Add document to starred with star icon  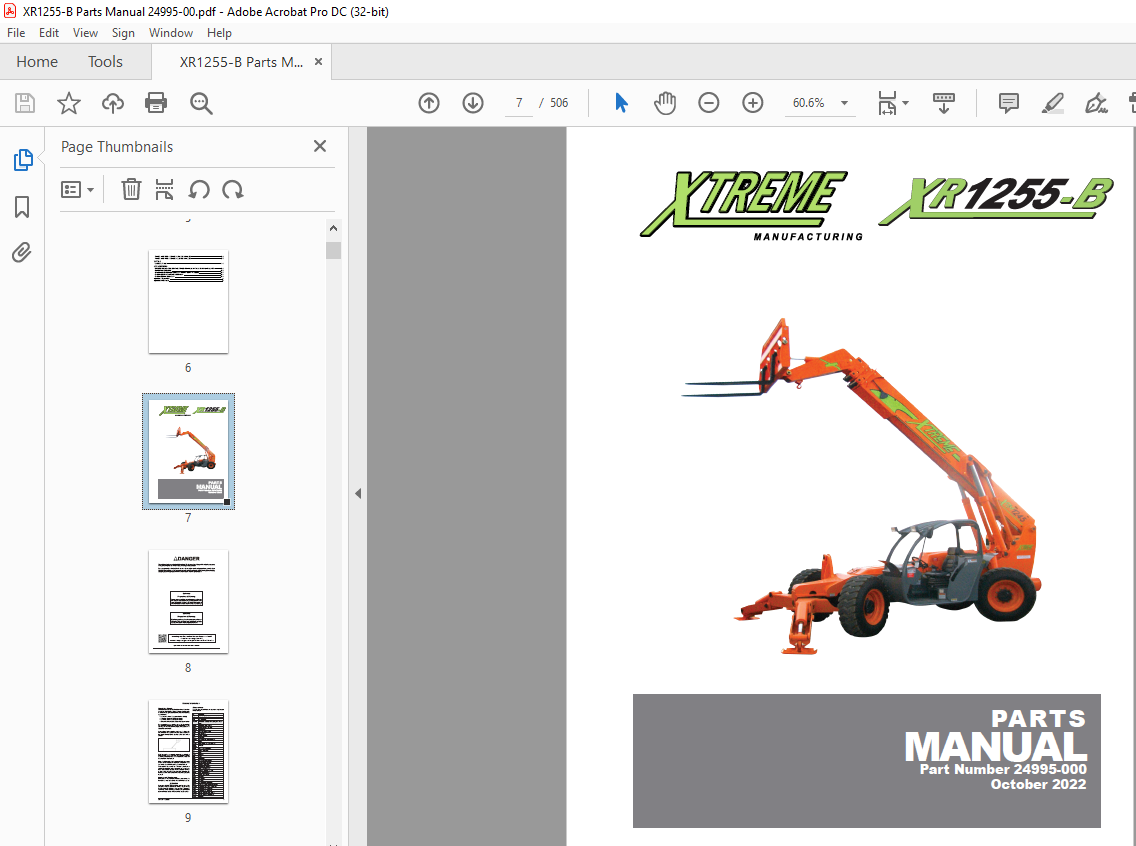(69, 103)
